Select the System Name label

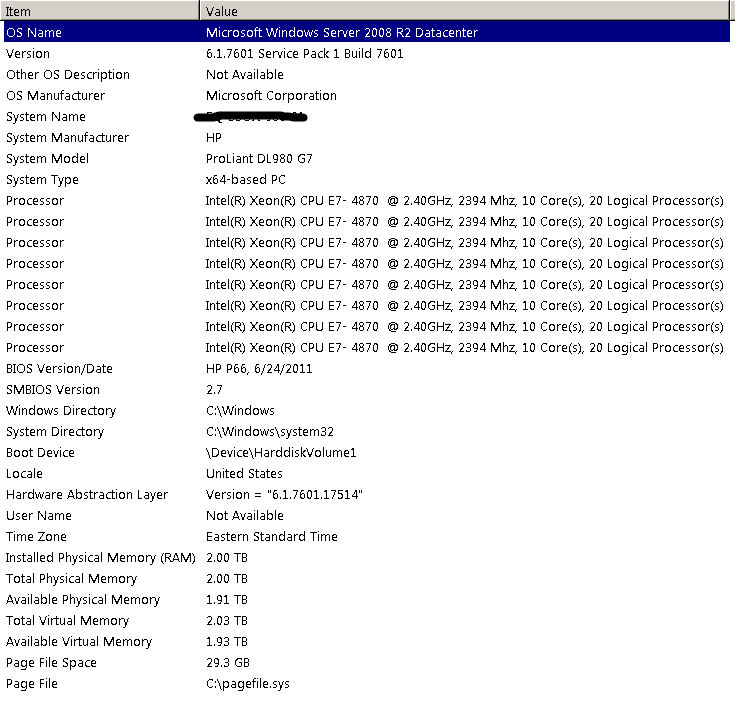click(45, 117)
